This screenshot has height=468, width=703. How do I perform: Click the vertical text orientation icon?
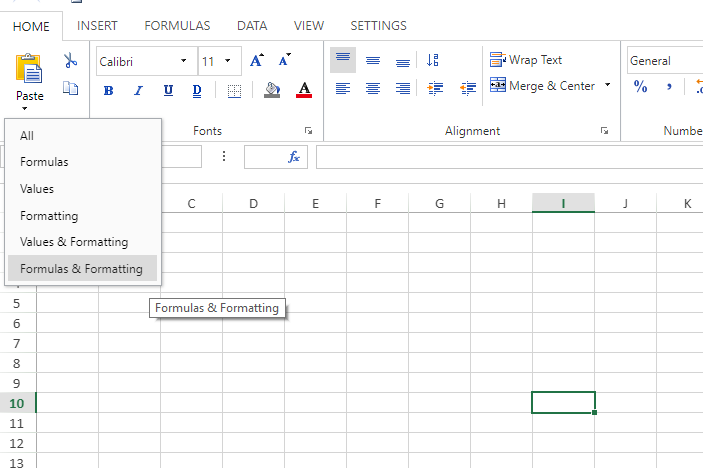point(433,60)
